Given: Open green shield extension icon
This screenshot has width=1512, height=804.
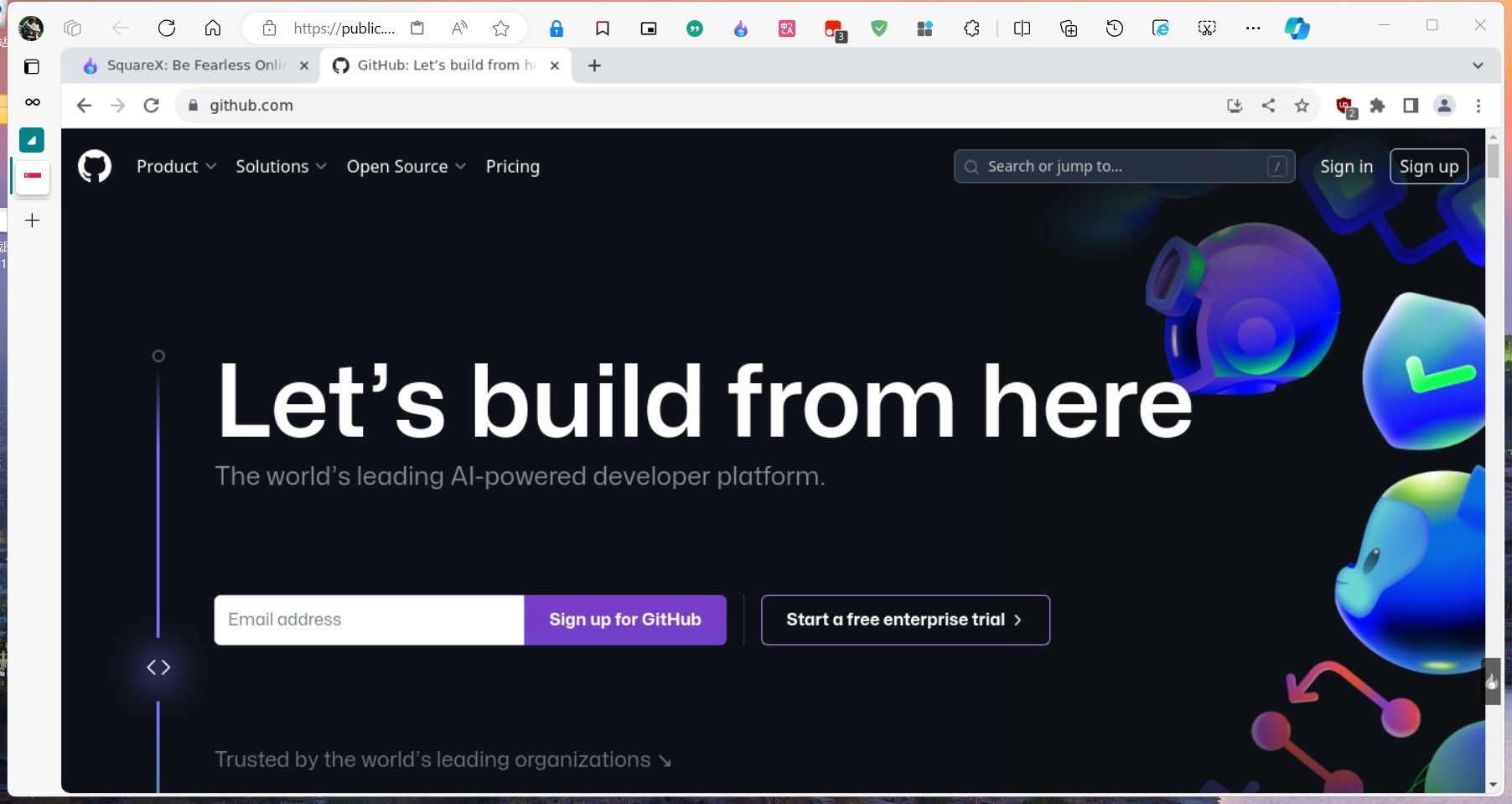Looking at the screenshot, I should (879, 29).
